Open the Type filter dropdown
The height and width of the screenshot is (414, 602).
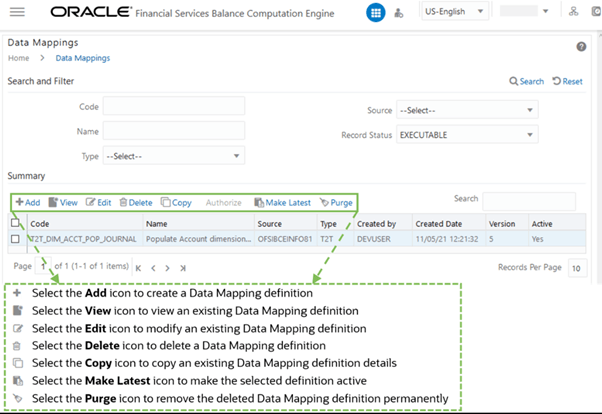(x=174, y=156)
